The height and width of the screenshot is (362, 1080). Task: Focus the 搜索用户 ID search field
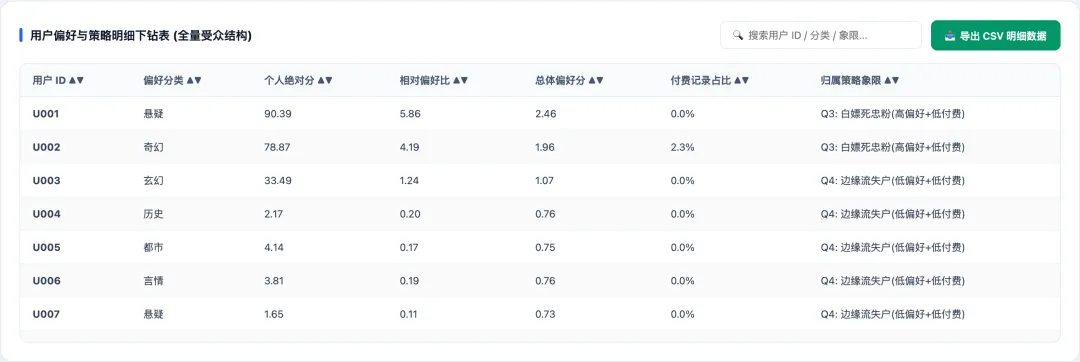[x=820, y=35]
